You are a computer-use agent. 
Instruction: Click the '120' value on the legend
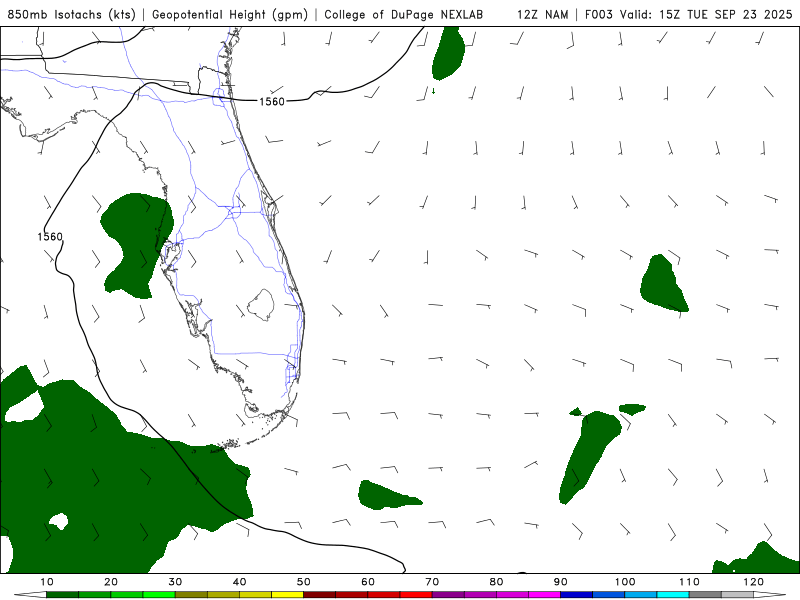pos(754,582)
